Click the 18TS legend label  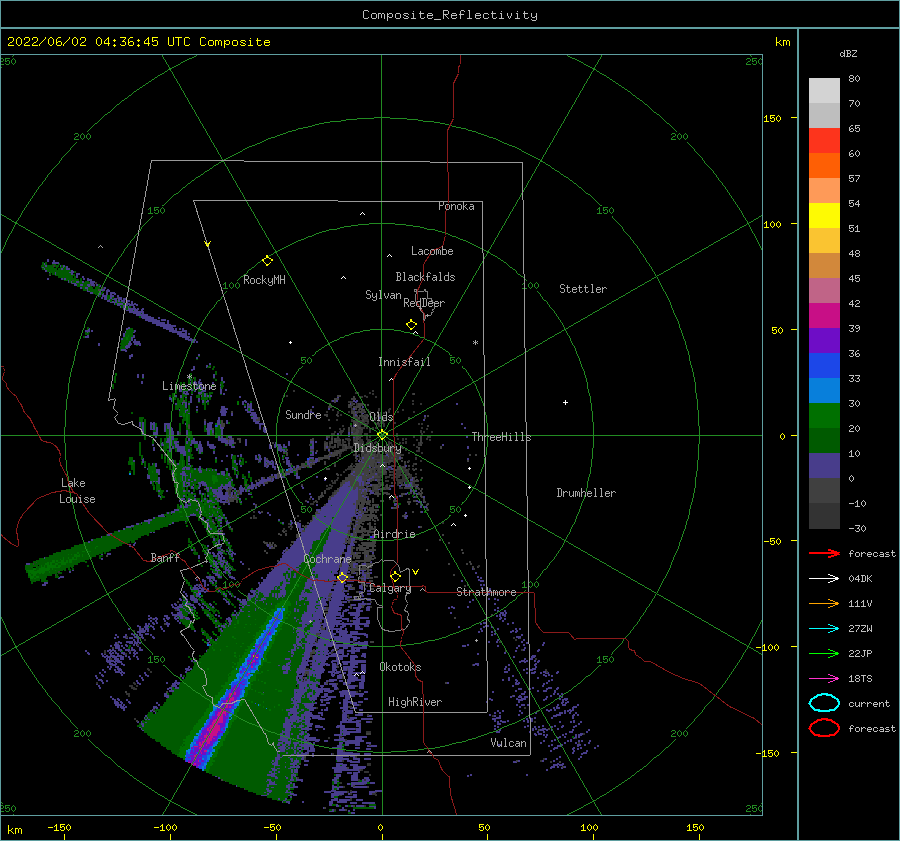coord(860,679)
